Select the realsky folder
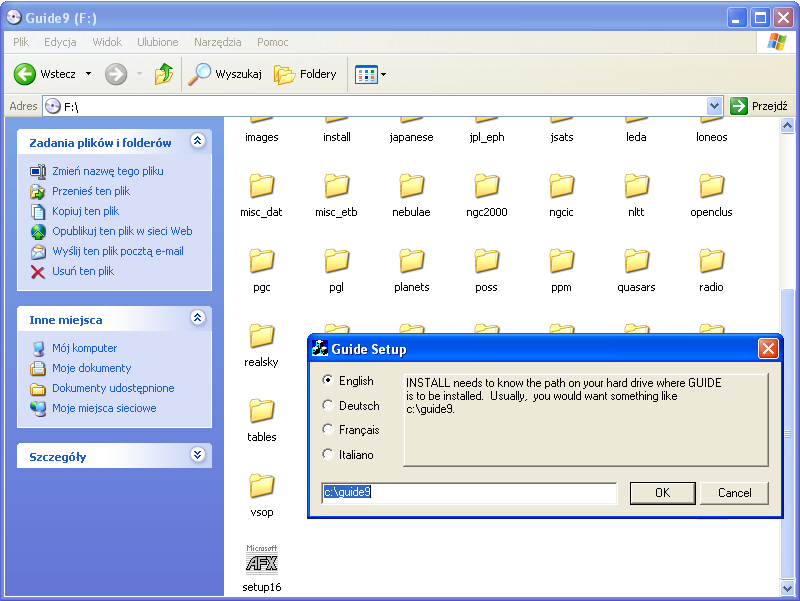800x601 pixels. click(261, 346)
